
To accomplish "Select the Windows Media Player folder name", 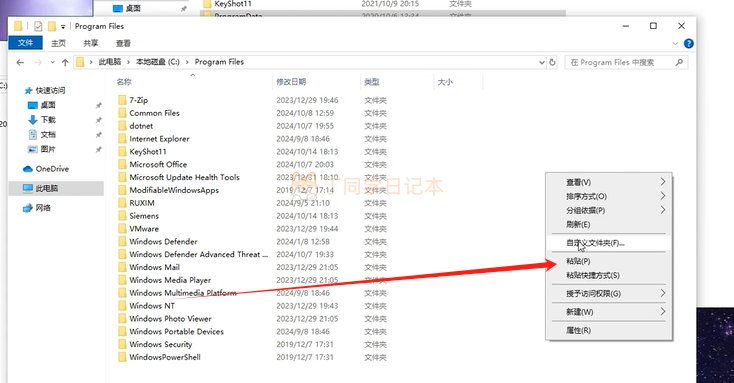I will pyautogui.click(x=170, y=280).
